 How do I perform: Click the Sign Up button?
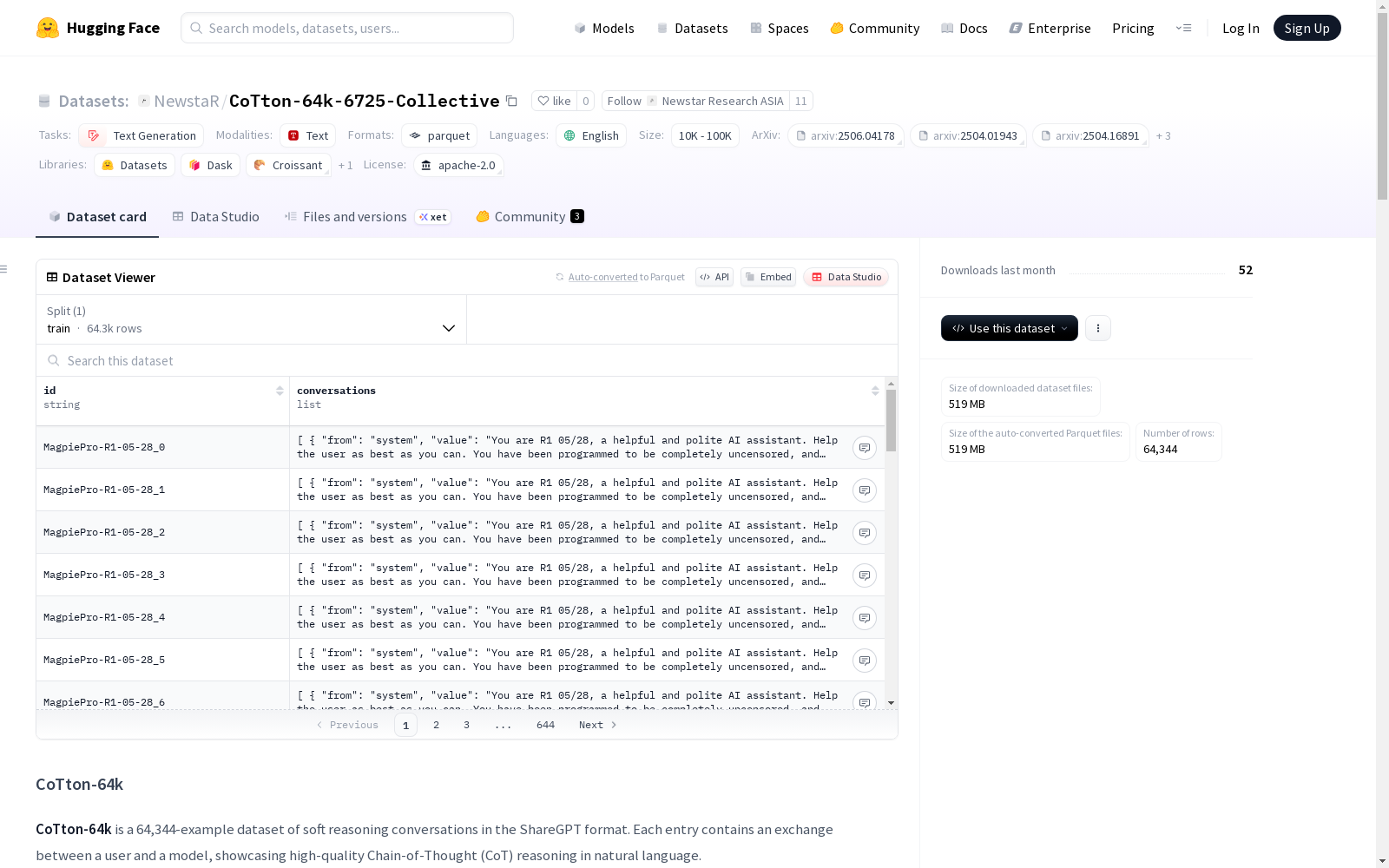tap(1307, 28)
